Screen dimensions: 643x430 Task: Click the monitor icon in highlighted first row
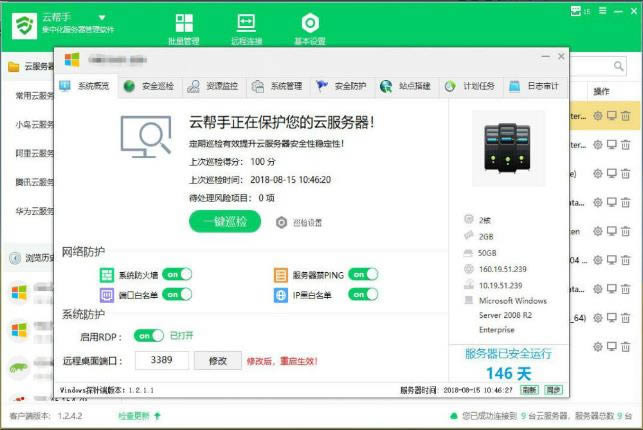[611, 116]
